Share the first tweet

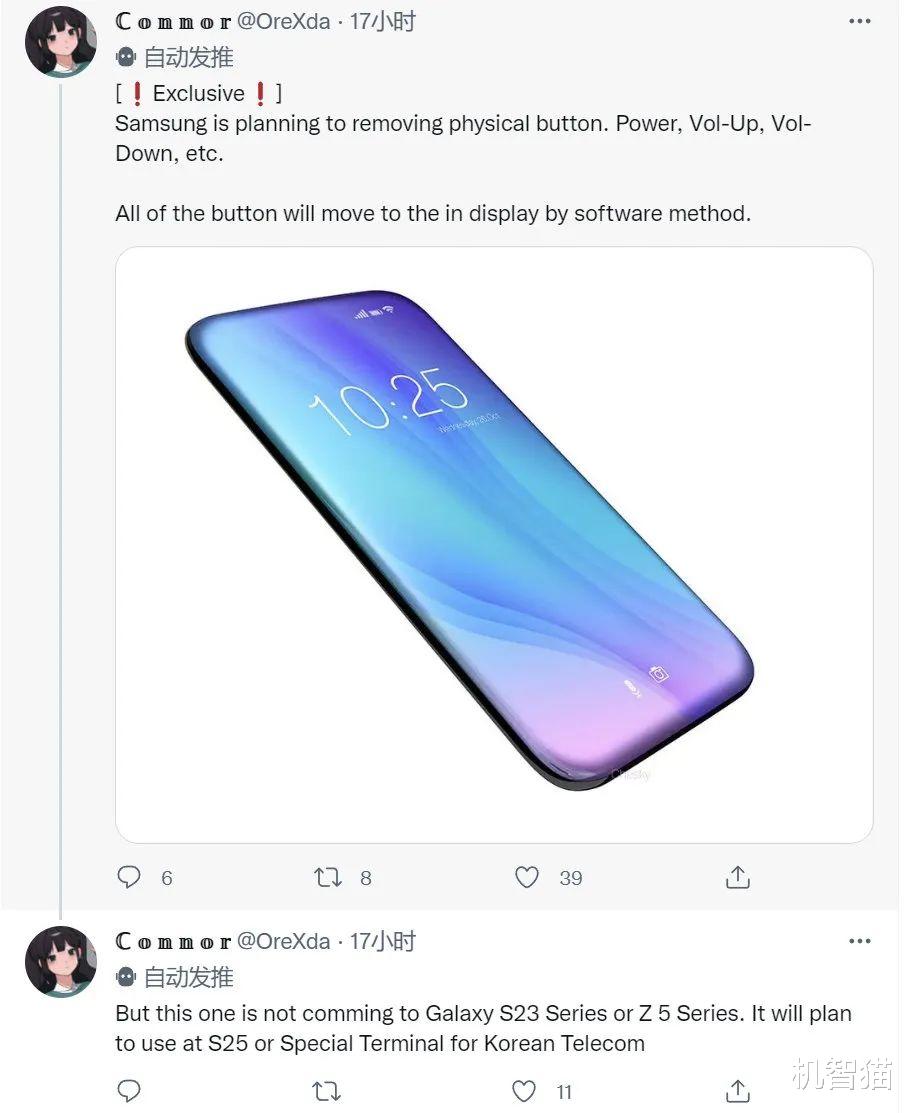[x=737, y=876]
